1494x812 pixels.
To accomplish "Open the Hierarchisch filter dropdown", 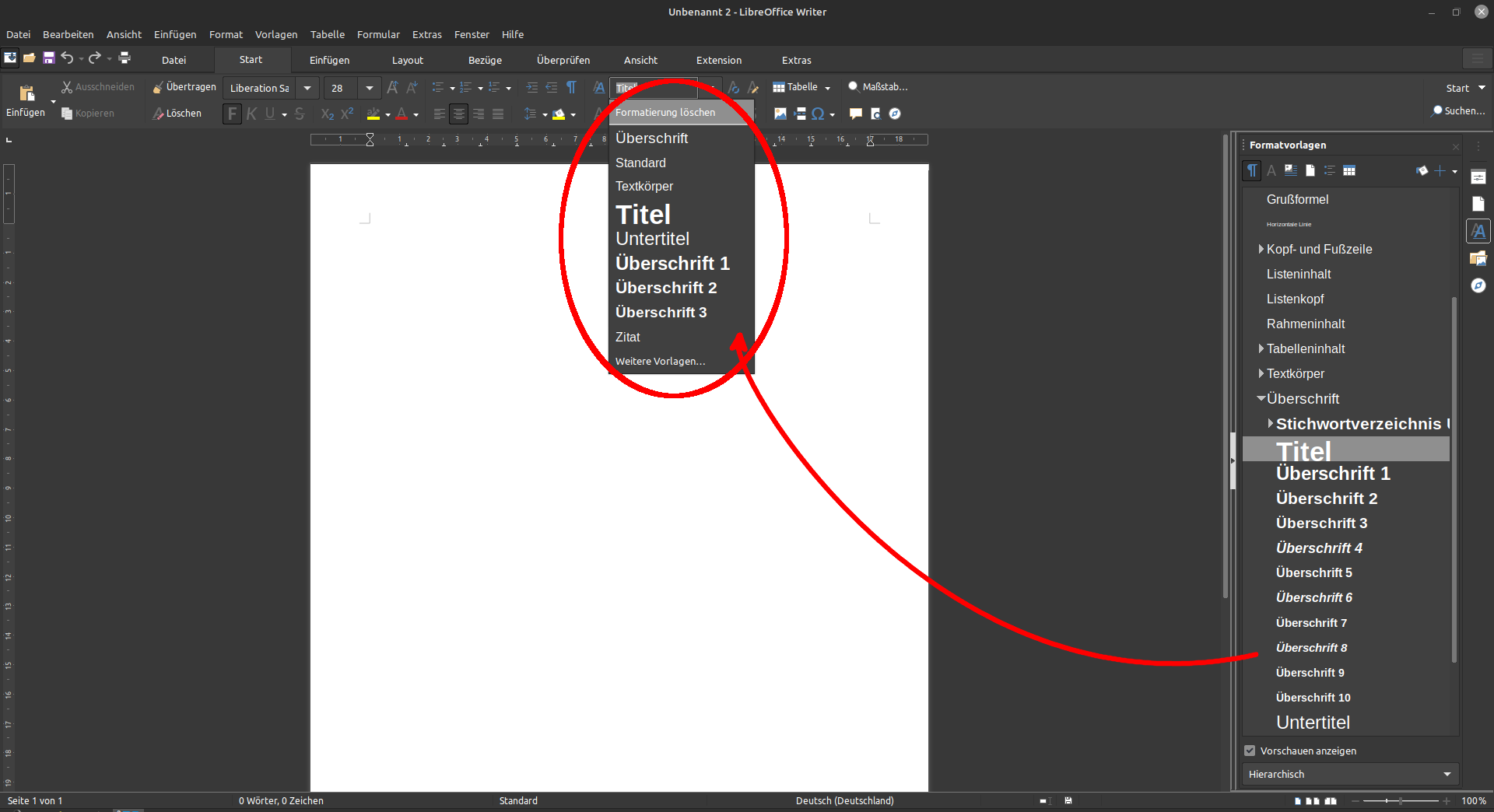I will pos(1350,774).
